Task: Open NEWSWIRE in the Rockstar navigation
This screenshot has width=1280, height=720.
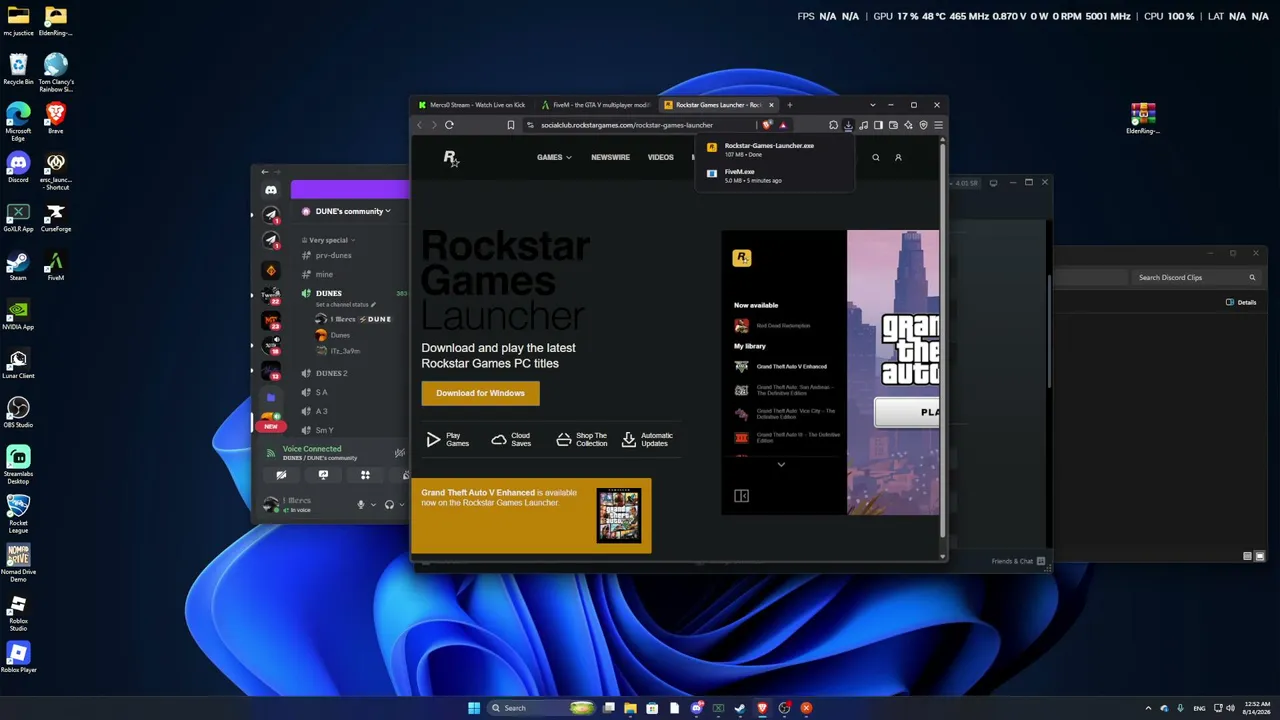Action: [610, 157]
